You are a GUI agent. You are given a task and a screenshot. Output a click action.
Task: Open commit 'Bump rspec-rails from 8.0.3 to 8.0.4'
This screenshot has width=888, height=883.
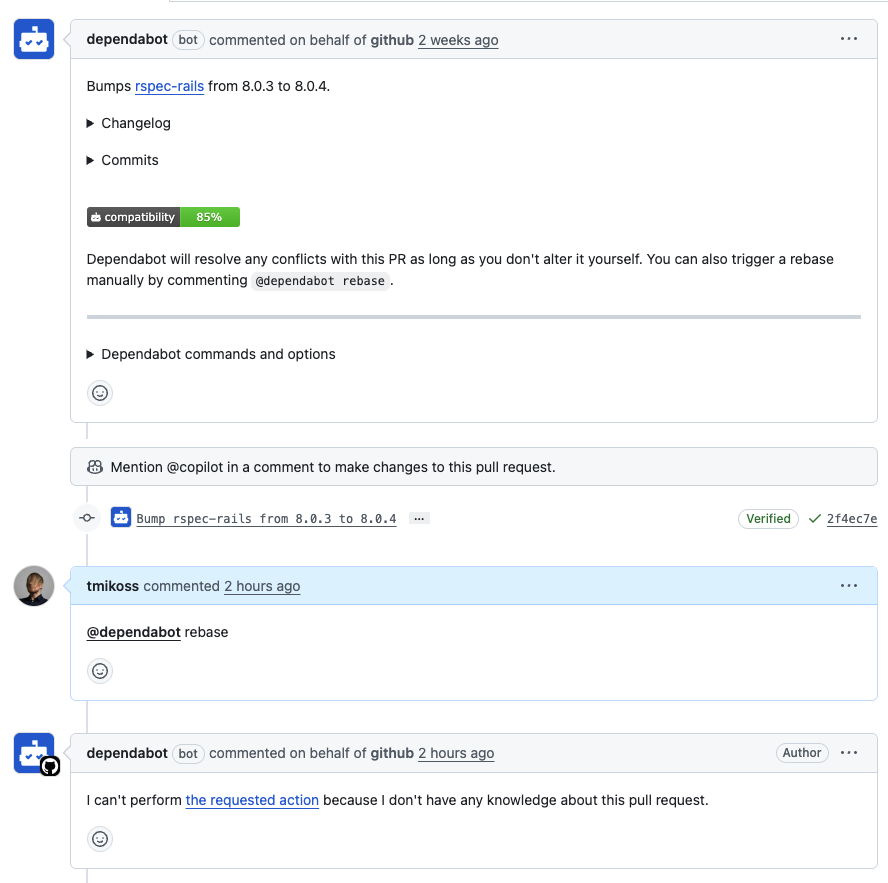tap(266, 519)
